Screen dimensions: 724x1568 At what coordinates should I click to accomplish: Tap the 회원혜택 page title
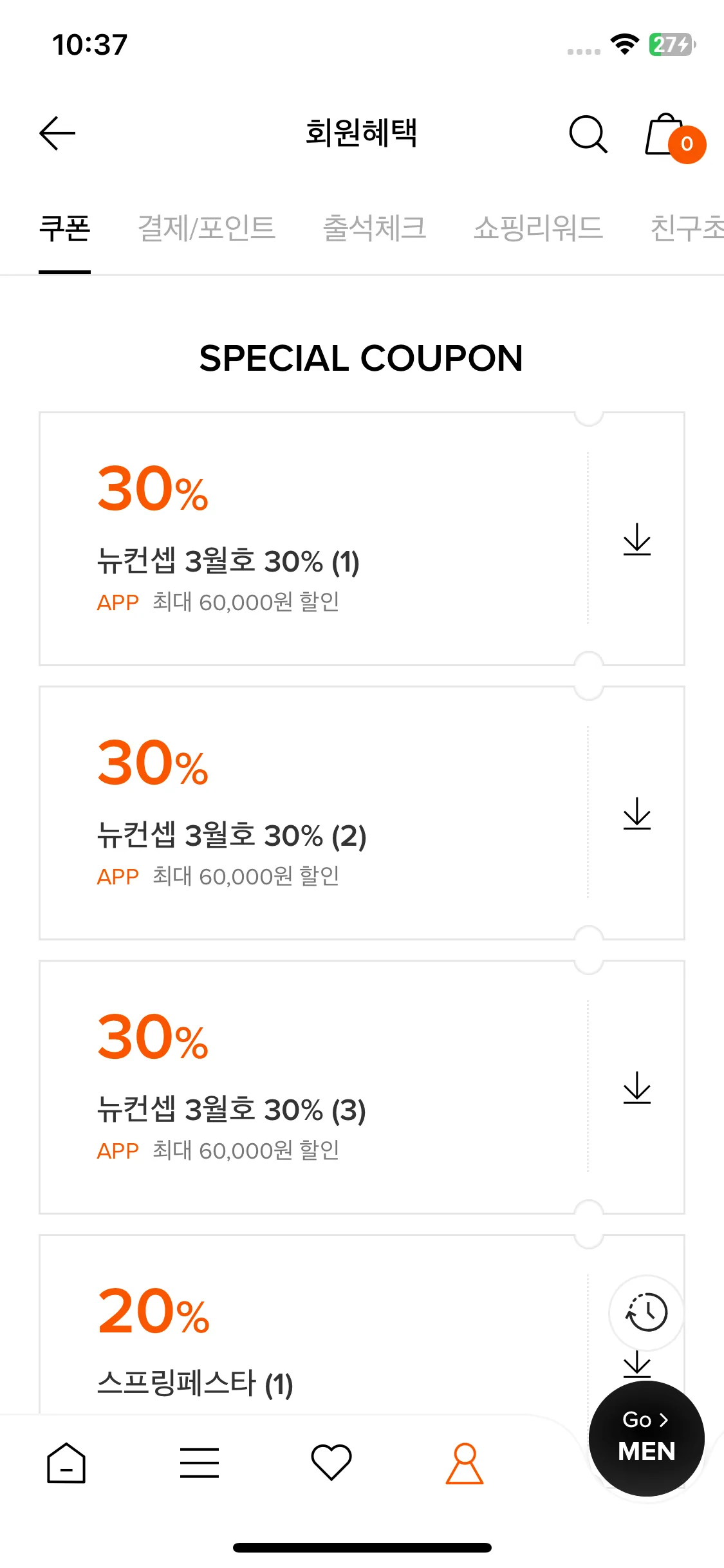[x=361, y=133]
